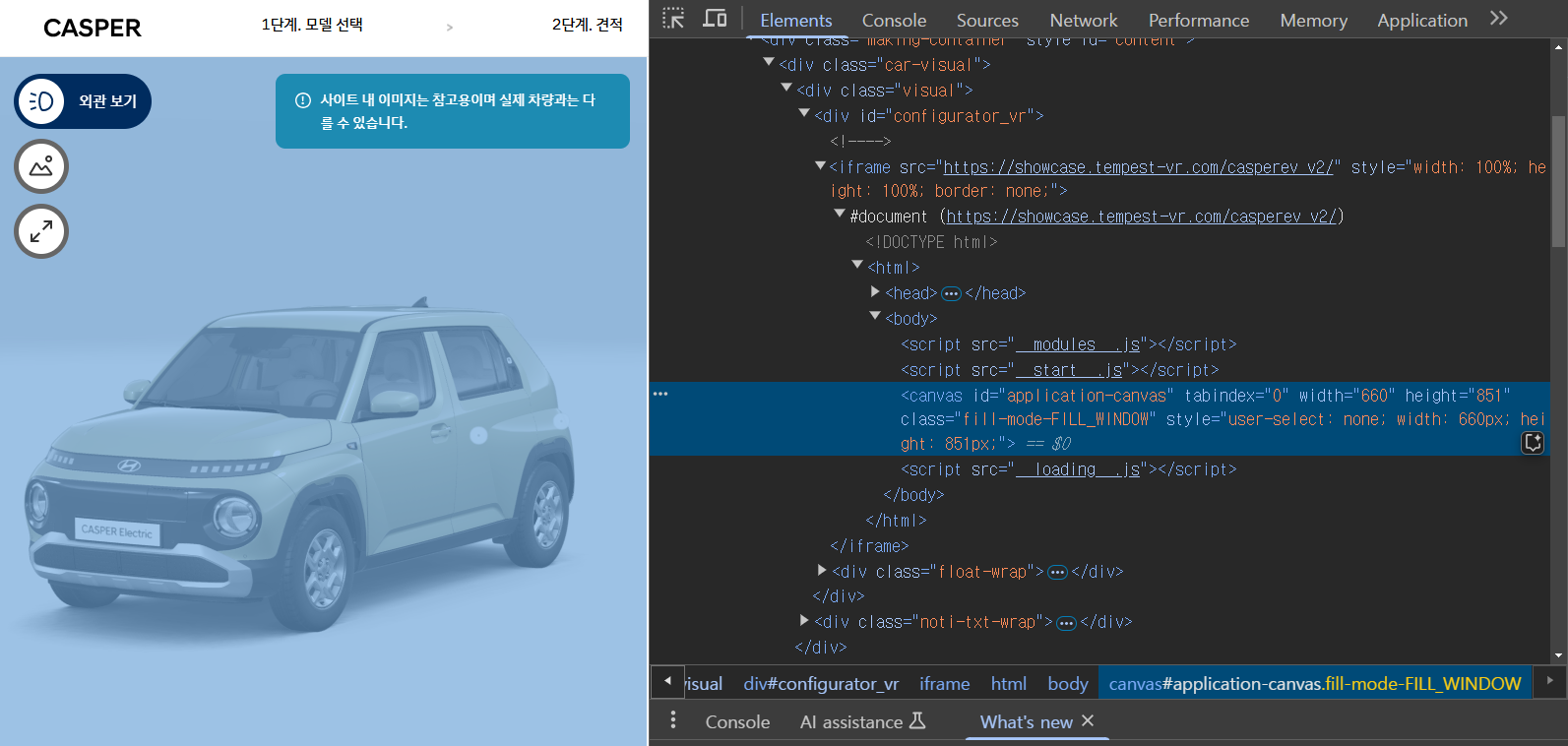1568x746 pixels.
Task: Expand the div class float-wrap node
Action: click(x=822, y=570)
